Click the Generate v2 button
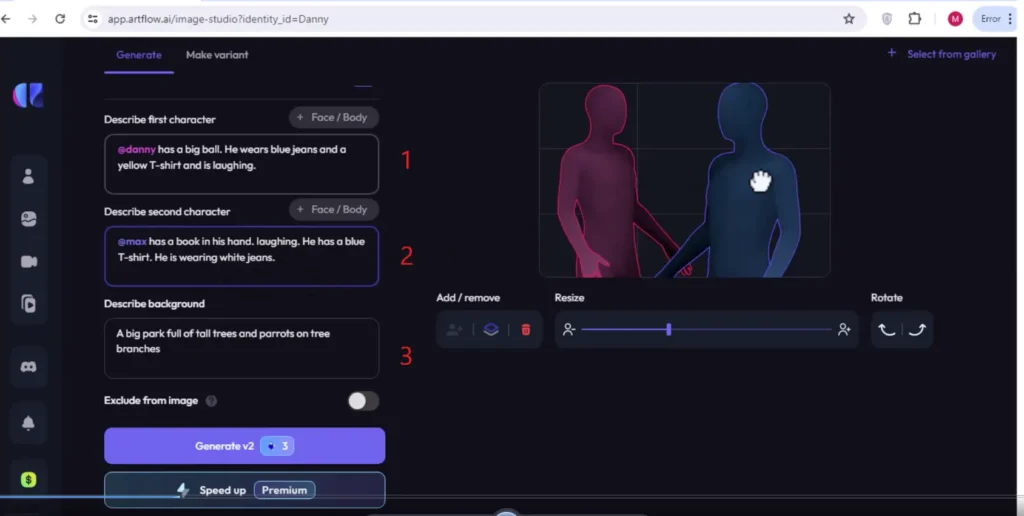This screenshot has height=516, width=1024. tap(244, 446)
